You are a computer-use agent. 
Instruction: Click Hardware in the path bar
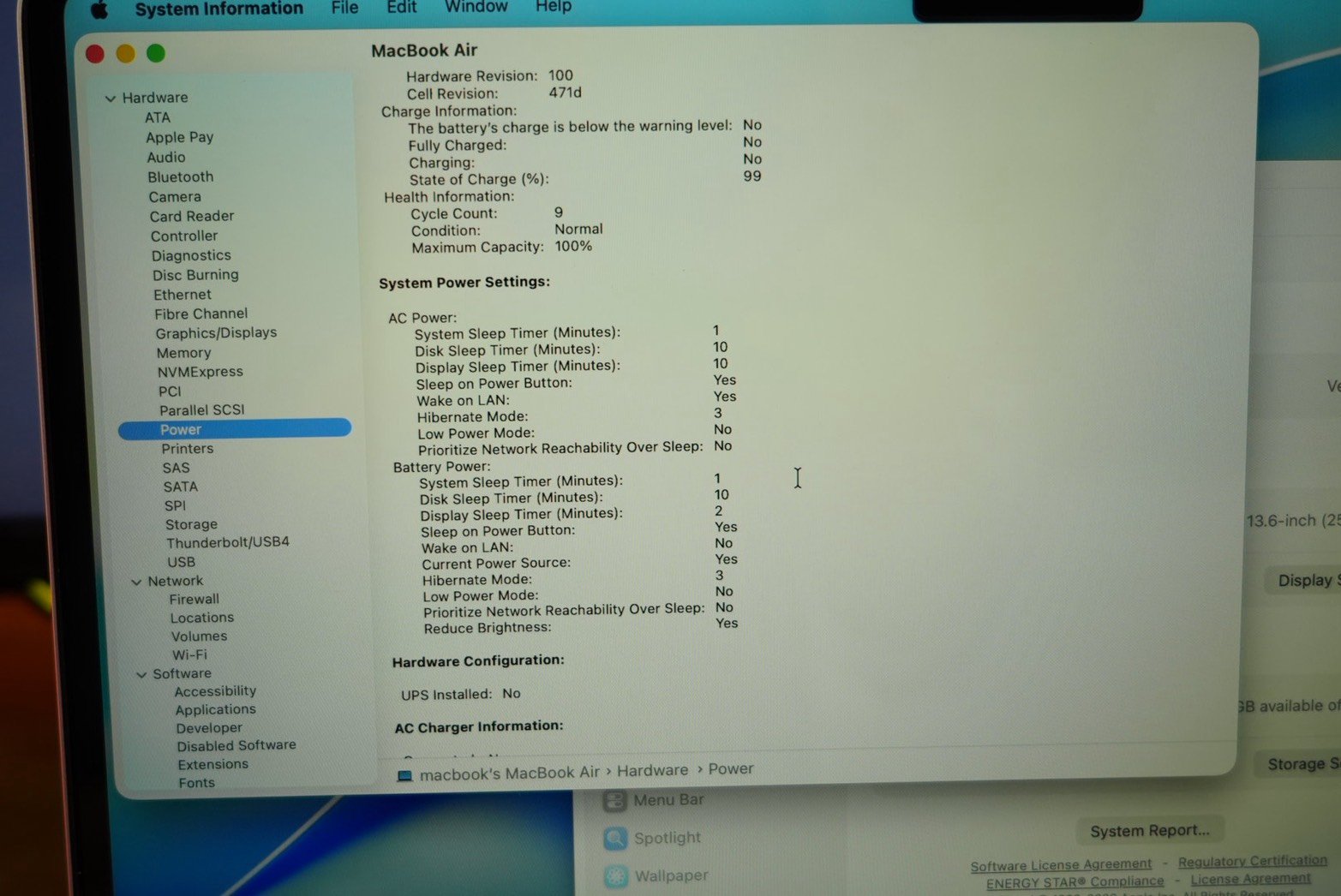pos(652,770)
